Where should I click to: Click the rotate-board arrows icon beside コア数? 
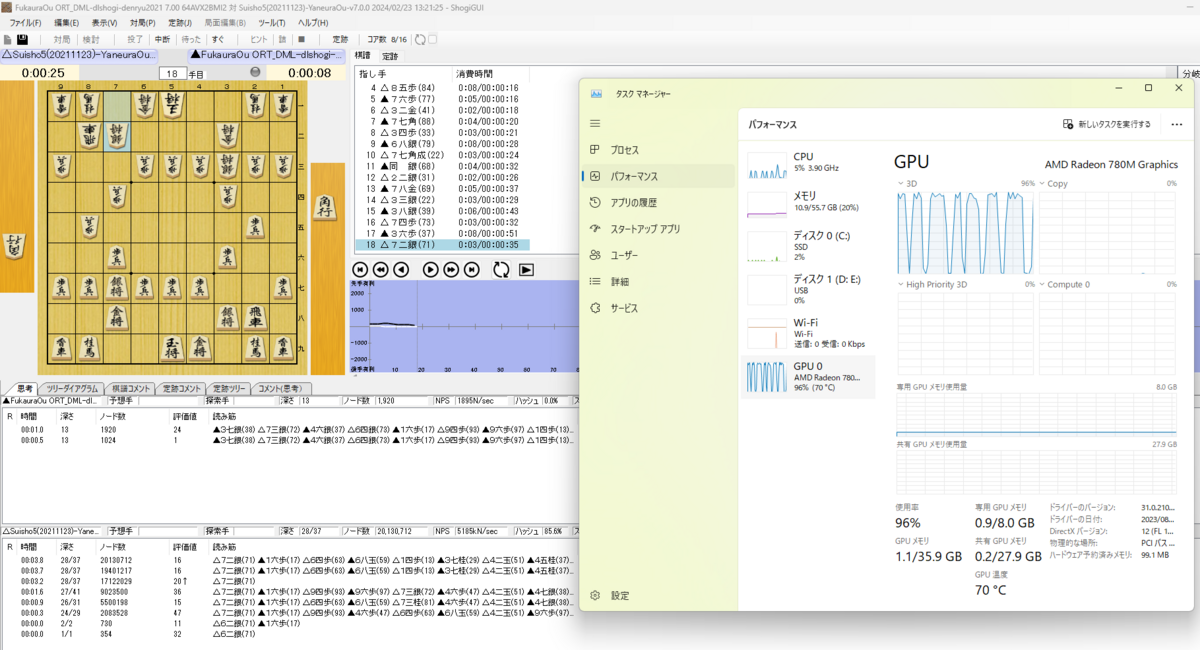tap(420, 39)
